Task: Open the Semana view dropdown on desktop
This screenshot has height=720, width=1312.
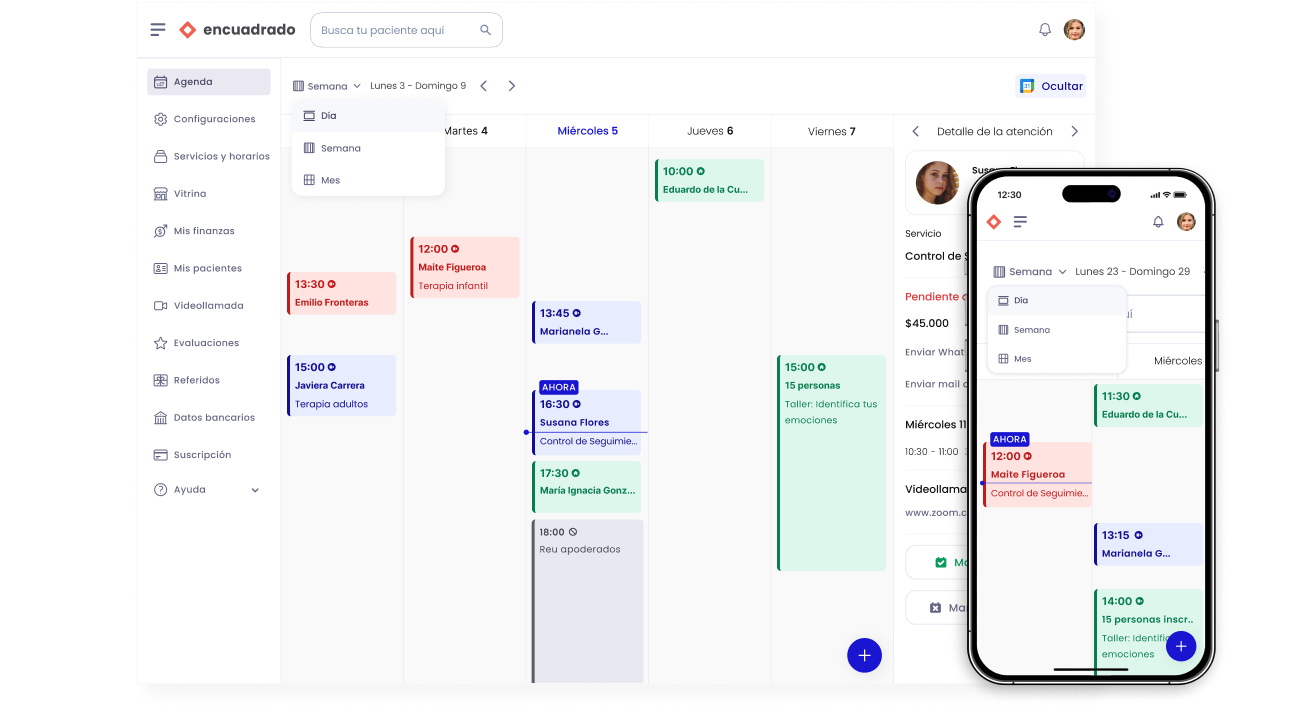Action: pos(327,86)
